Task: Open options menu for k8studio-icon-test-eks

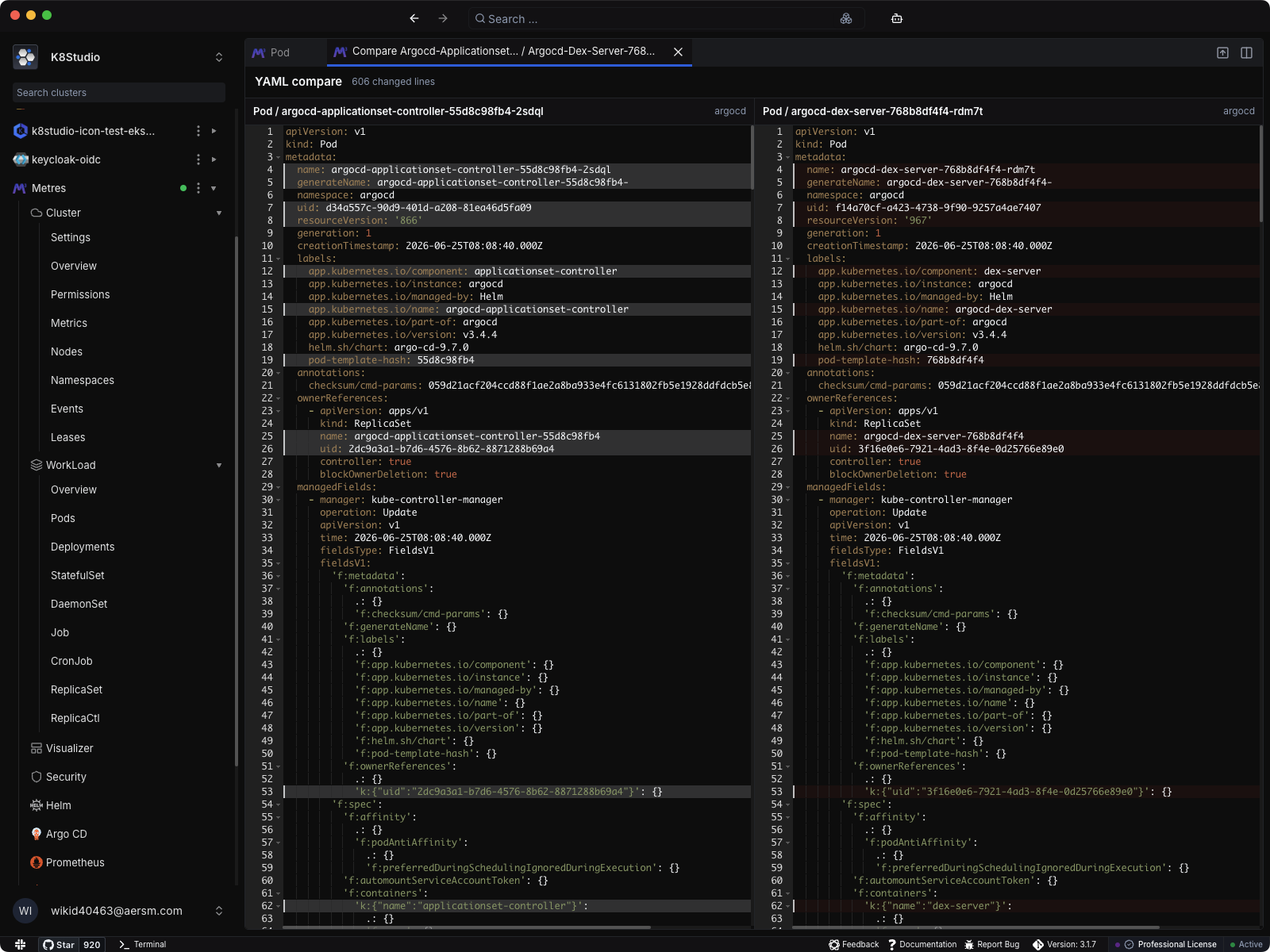Action: [198, 131]
